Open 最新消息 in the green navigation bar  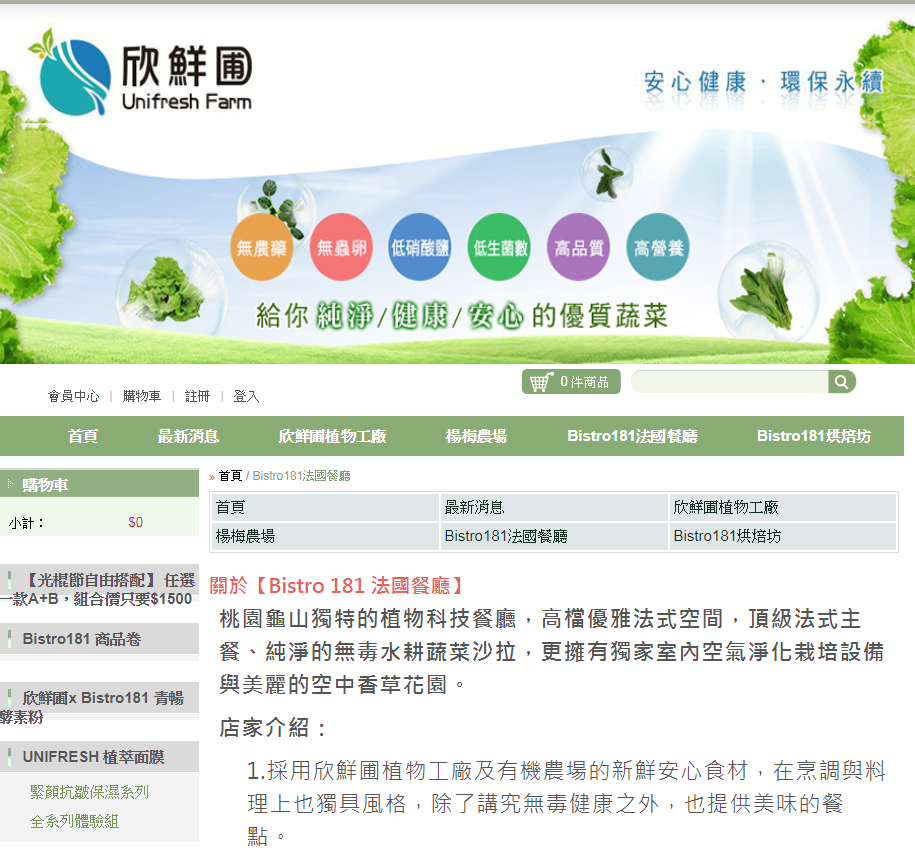coord(188,436)
